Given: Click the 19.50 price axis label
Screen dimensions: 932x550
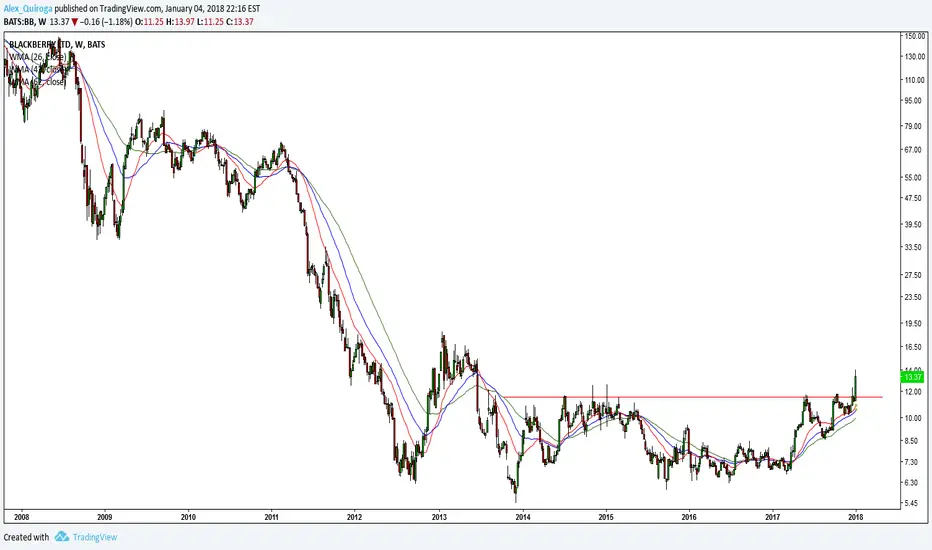Looking at the screenshot, I should tap(913, 324).
